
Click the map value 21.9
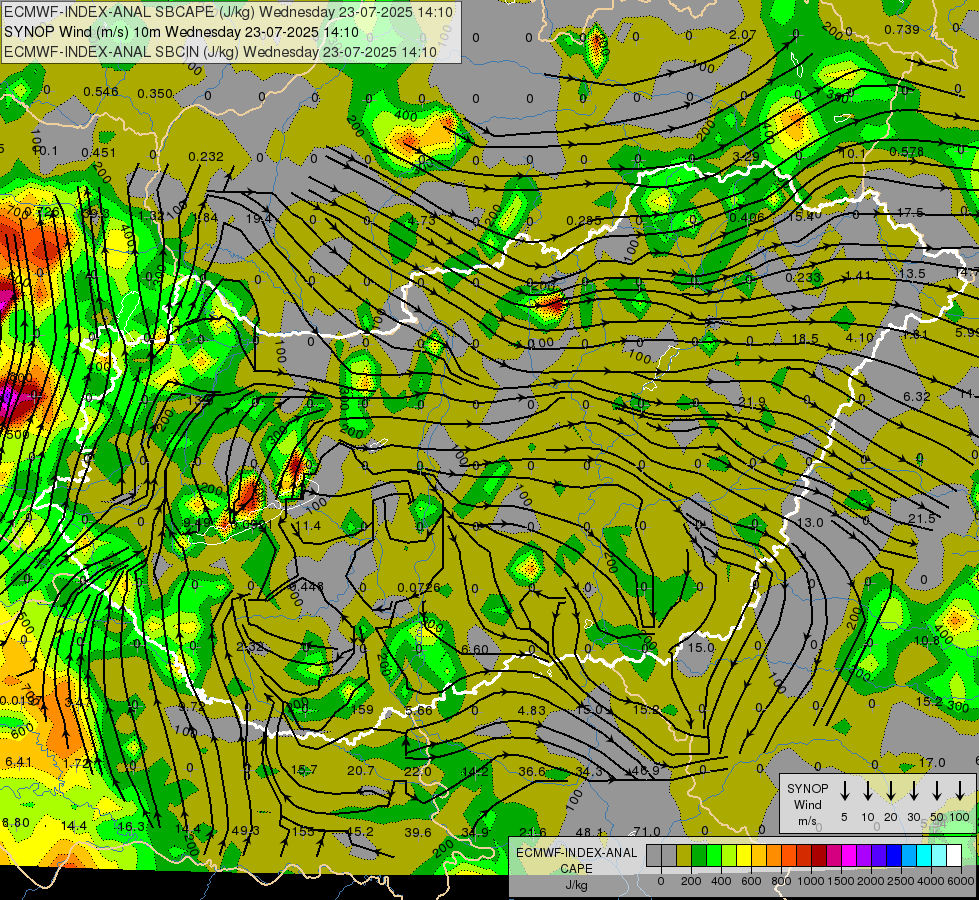(752, 402)
